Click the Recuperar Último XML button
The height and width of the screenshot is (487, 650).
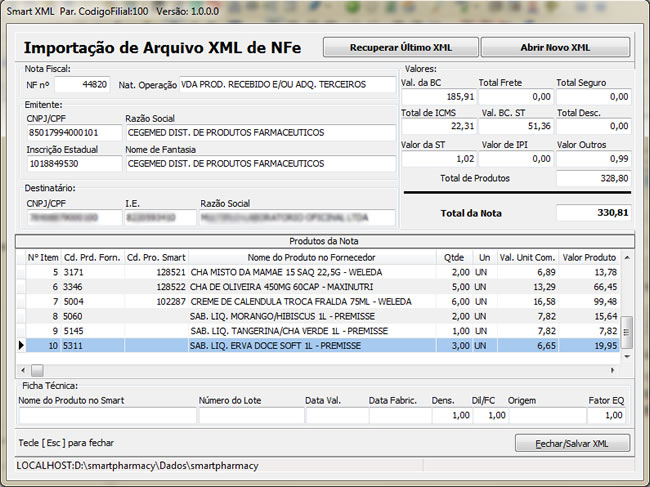click(x=400, y=47)
